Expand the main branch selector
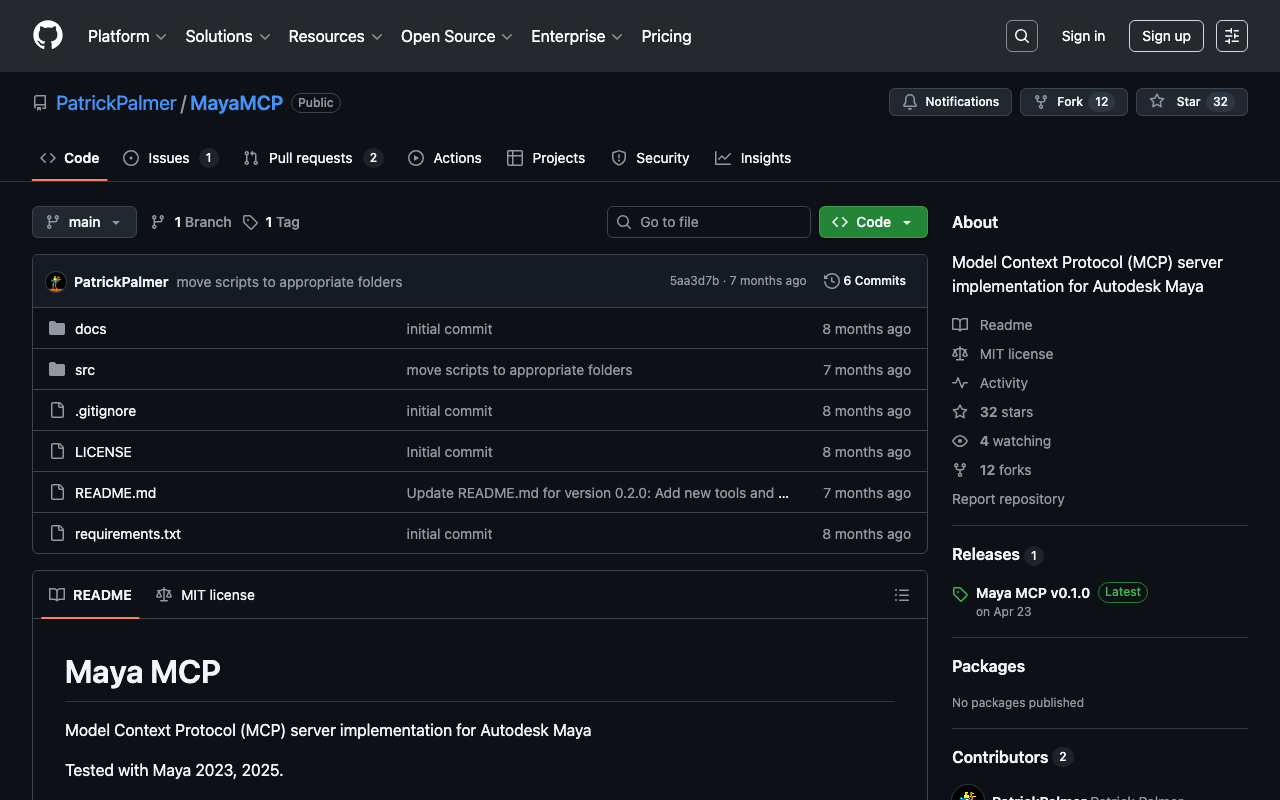This screenshot has height=800, width=1280. click(84, 222)
